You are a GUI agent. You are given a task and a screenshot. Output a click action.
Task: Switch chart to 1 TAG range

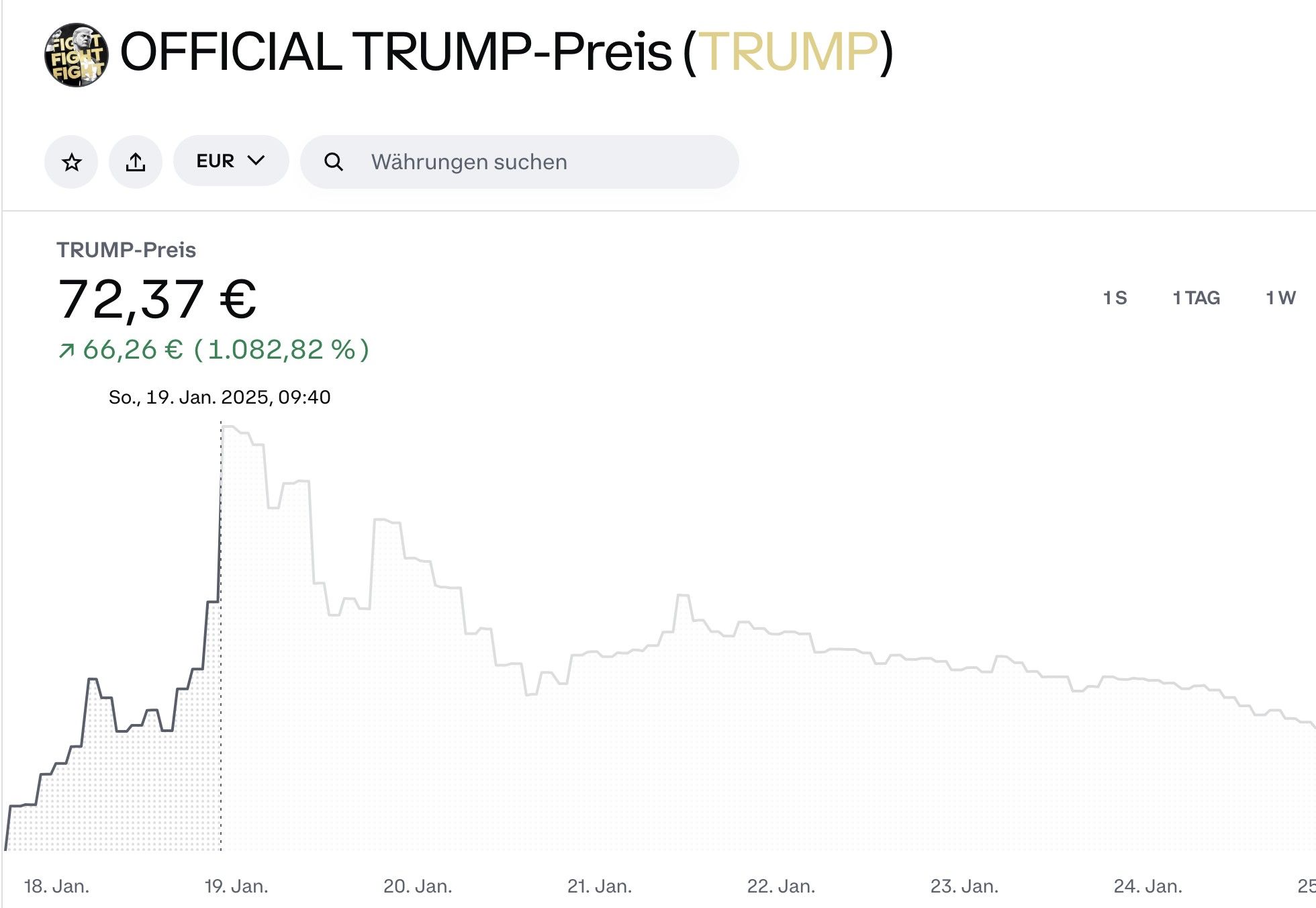pyautogui.click(x=1196, y=298)
